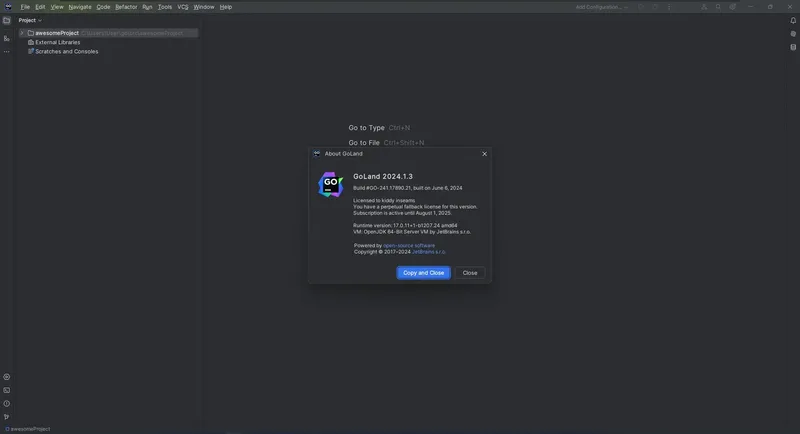Open Code With Me icon in toolbar

pyautogui.click(x=704, y=7)
